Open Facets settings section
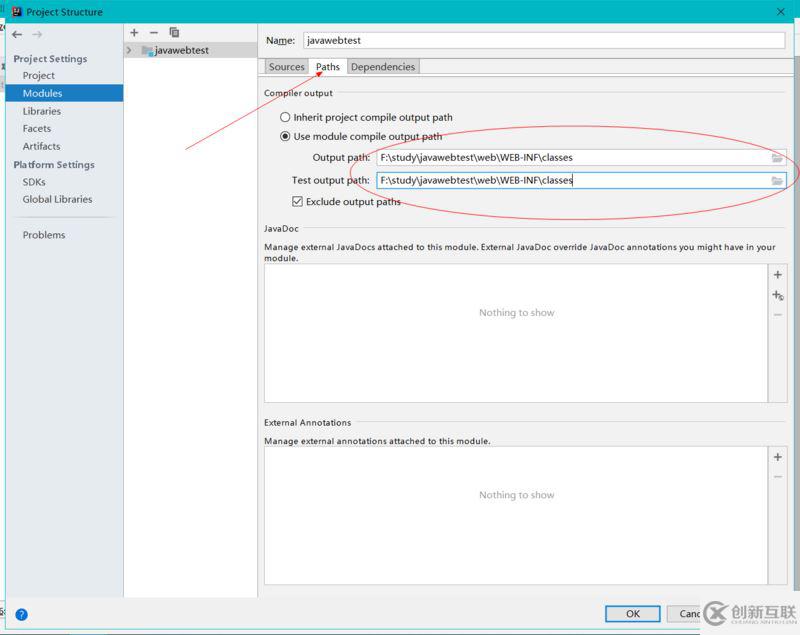 37,129
